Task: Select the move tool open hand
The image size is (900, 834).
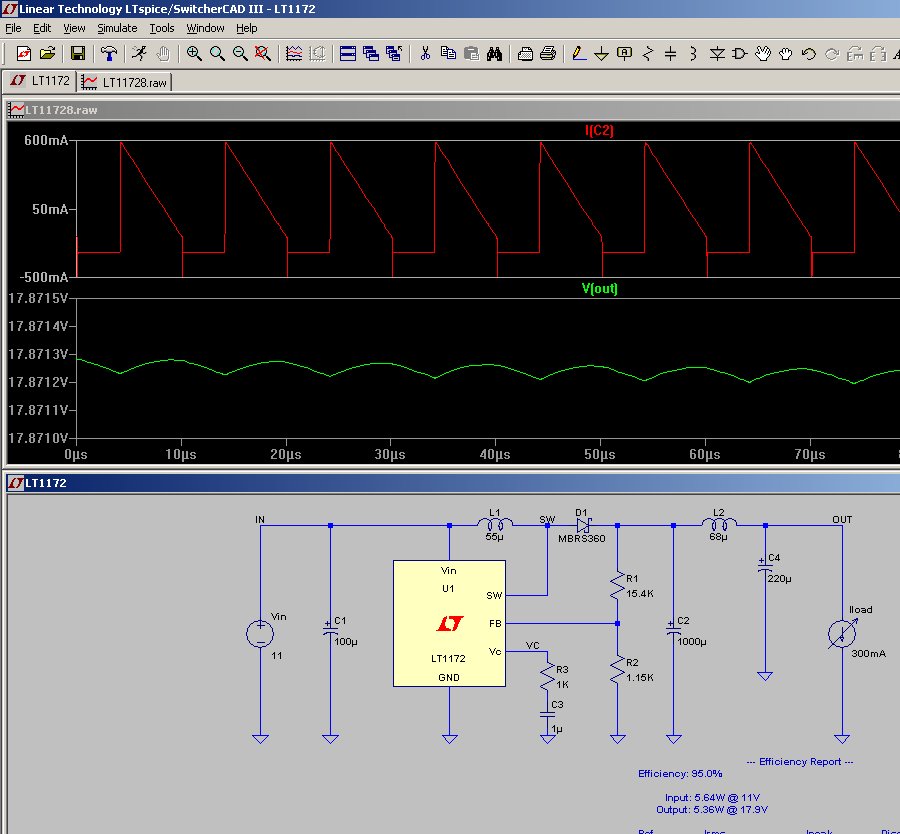Action: pos(763,53)
